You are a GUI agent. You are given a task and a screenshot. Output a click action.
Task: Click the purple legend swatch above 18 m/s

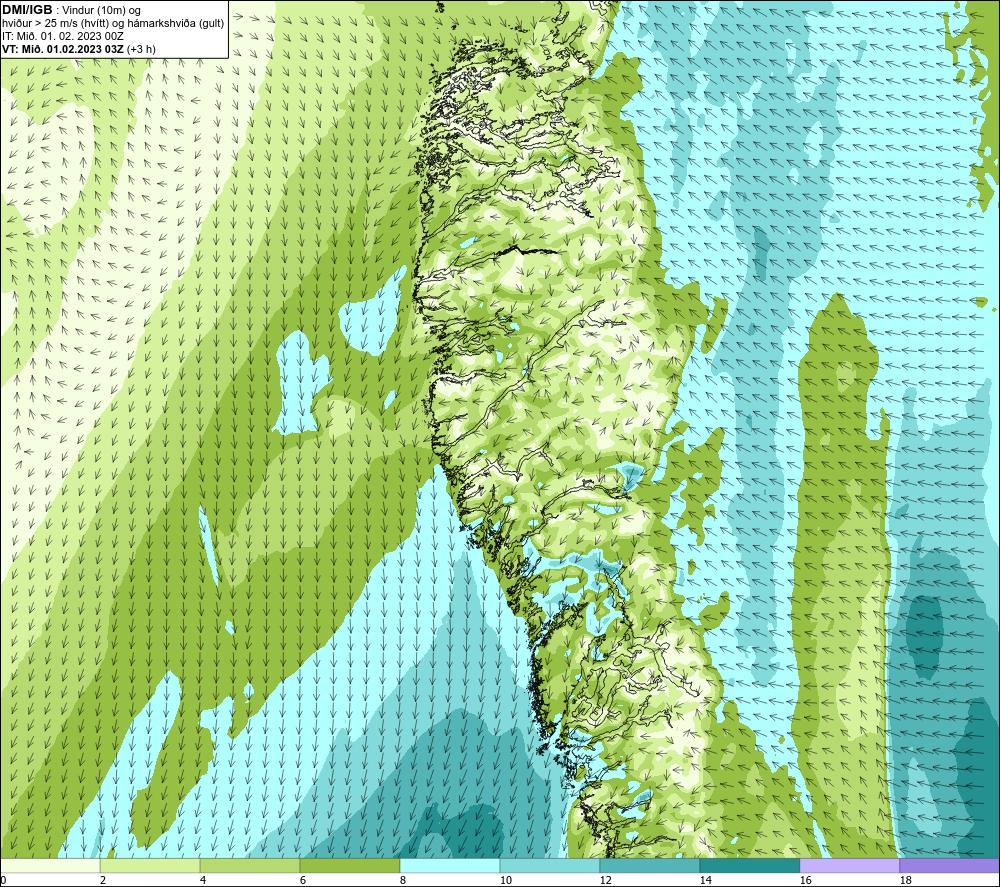(950, 865)
